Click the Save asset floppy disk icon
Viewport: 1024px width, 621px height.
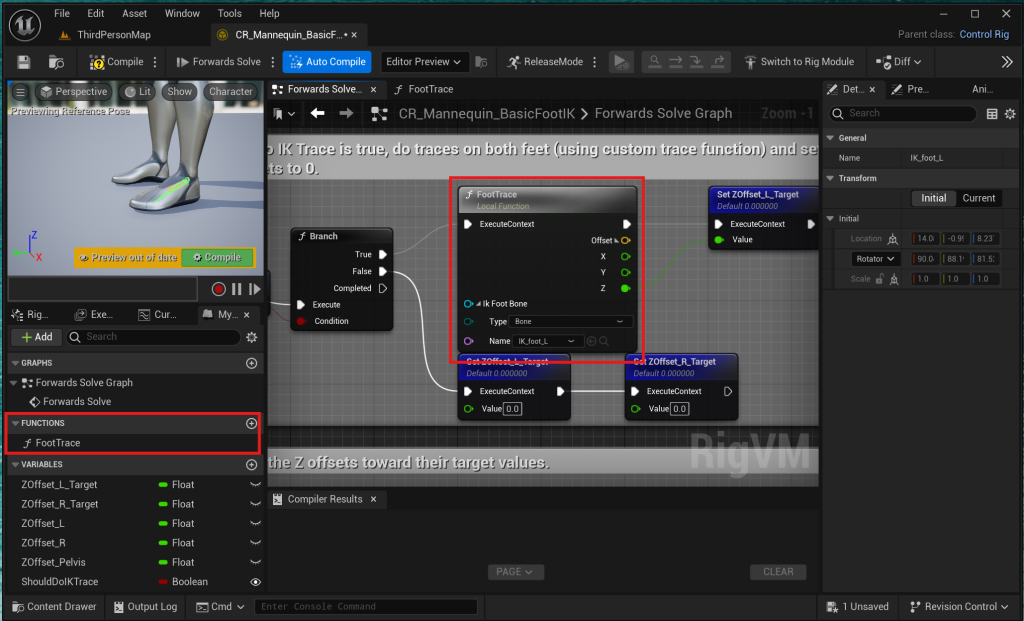point(24,62)
